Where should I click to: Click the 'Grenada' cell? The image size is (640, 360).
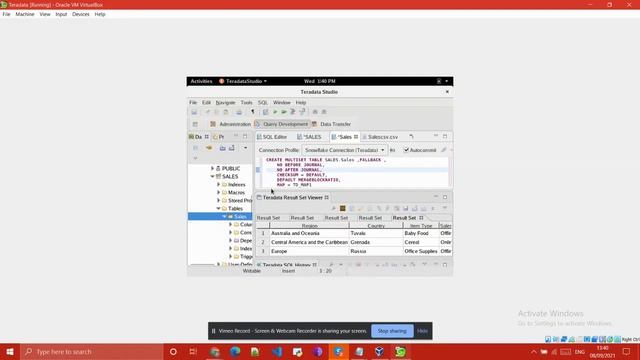[x=376, y=242]
